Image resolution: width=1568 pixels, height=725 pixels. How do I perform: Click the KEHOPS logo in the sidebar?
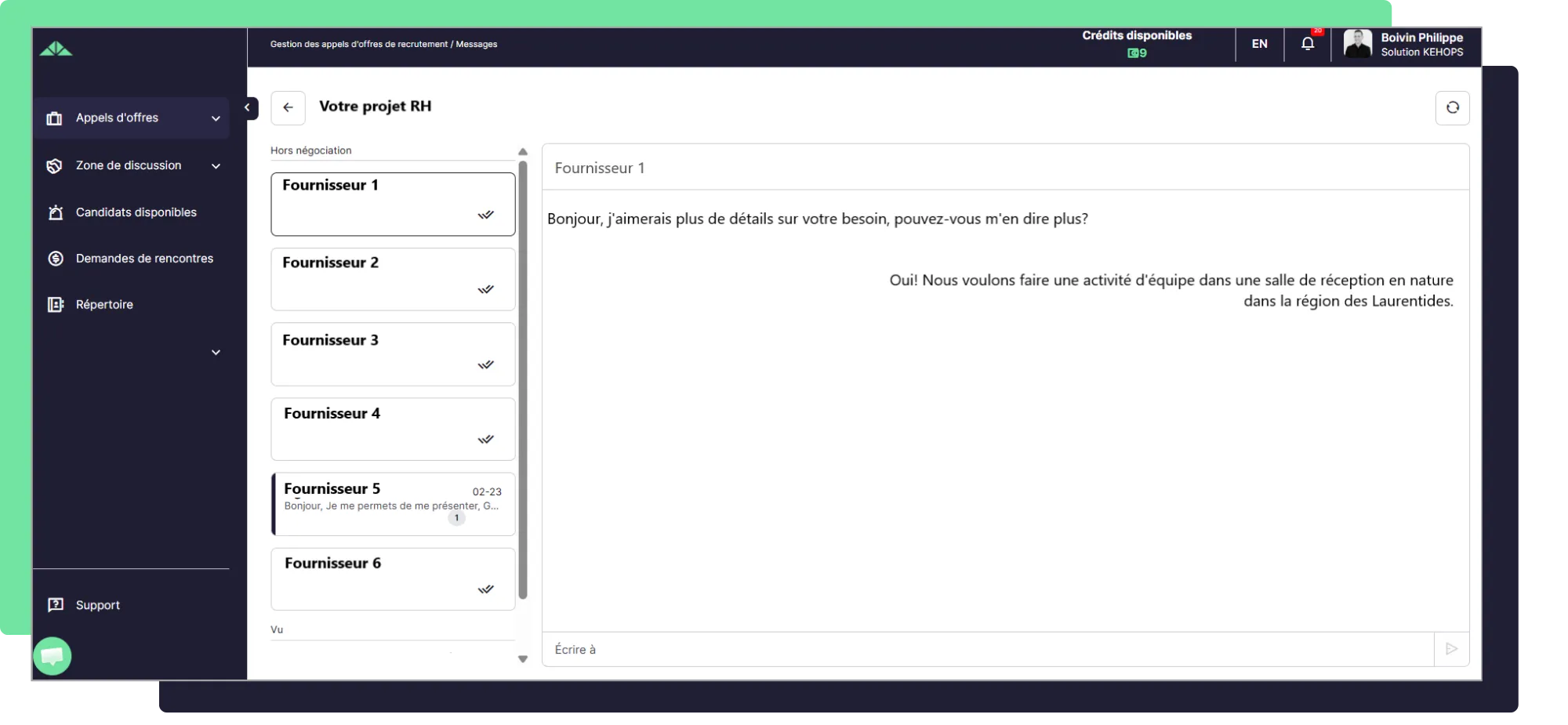[56, 49]
